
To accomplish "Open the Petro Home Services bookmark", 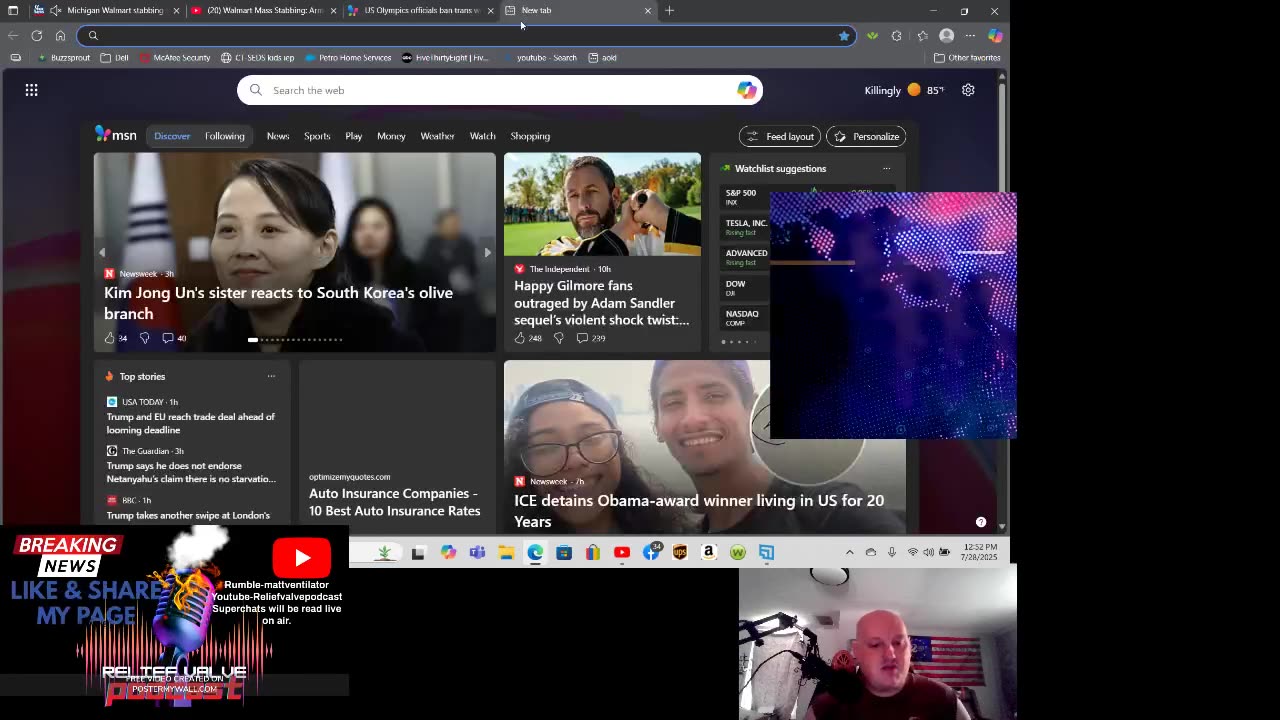I will click(347, 58).
